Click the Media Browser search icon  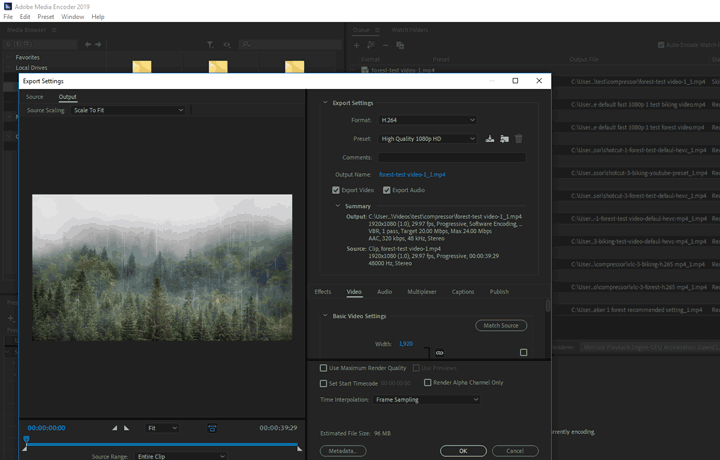tap(246, 44)
